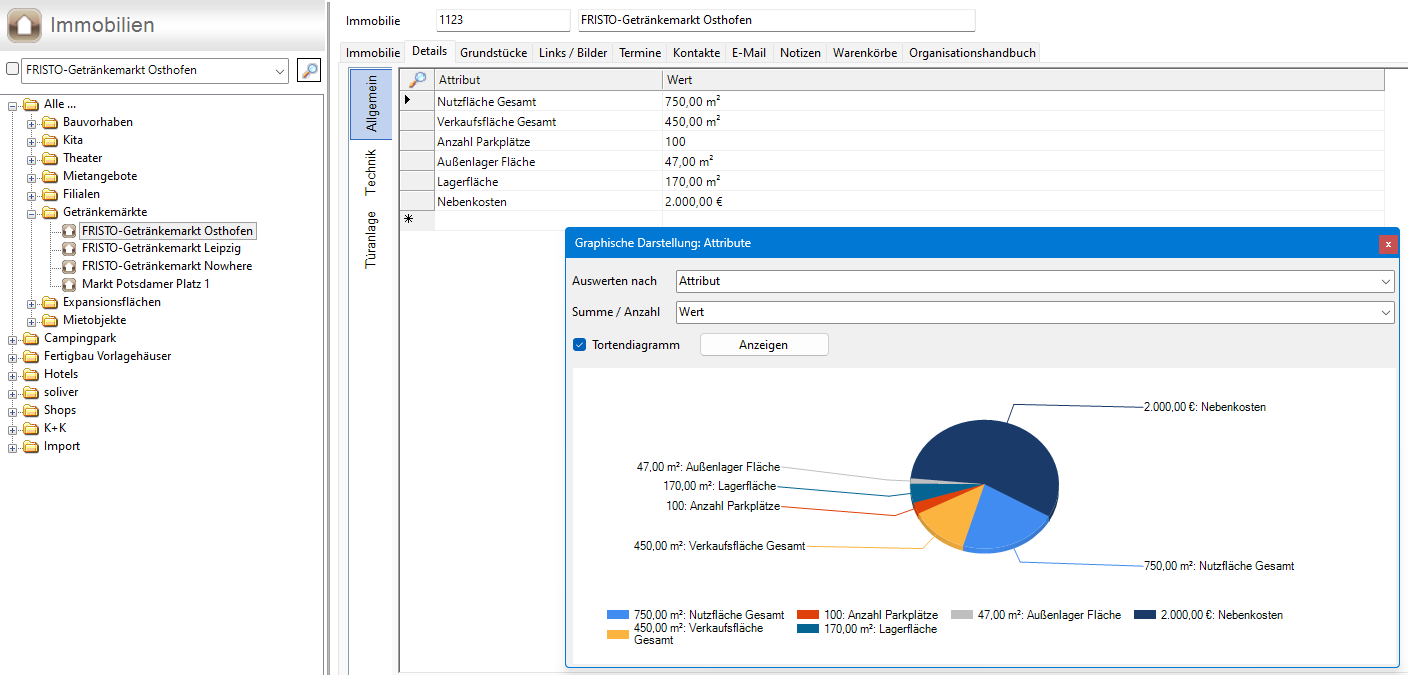
Task: Click the Mietobjekte folder icon
Action: (50, 320)
